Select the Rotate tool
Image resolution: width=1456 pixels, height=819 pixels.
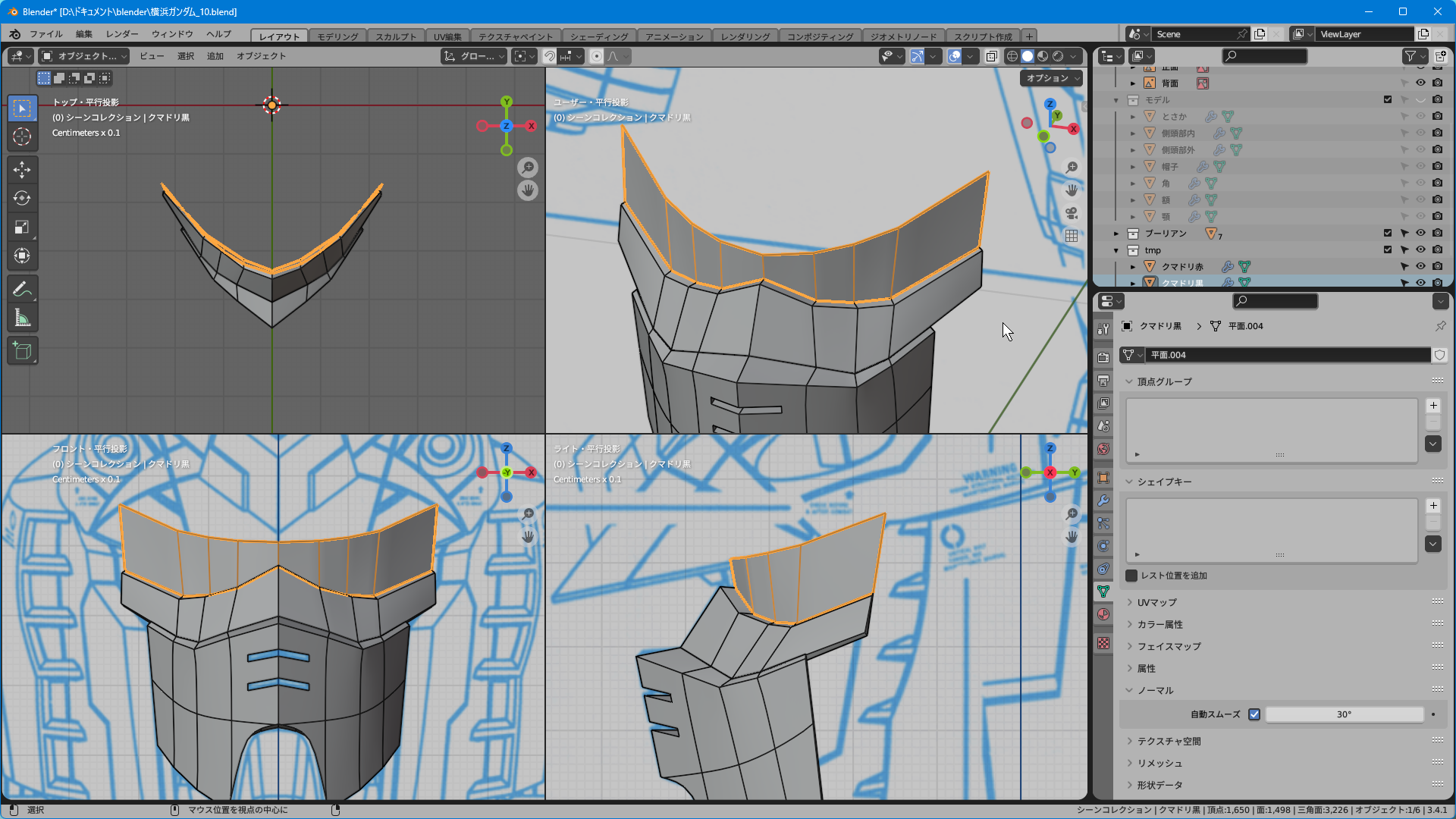22,198
